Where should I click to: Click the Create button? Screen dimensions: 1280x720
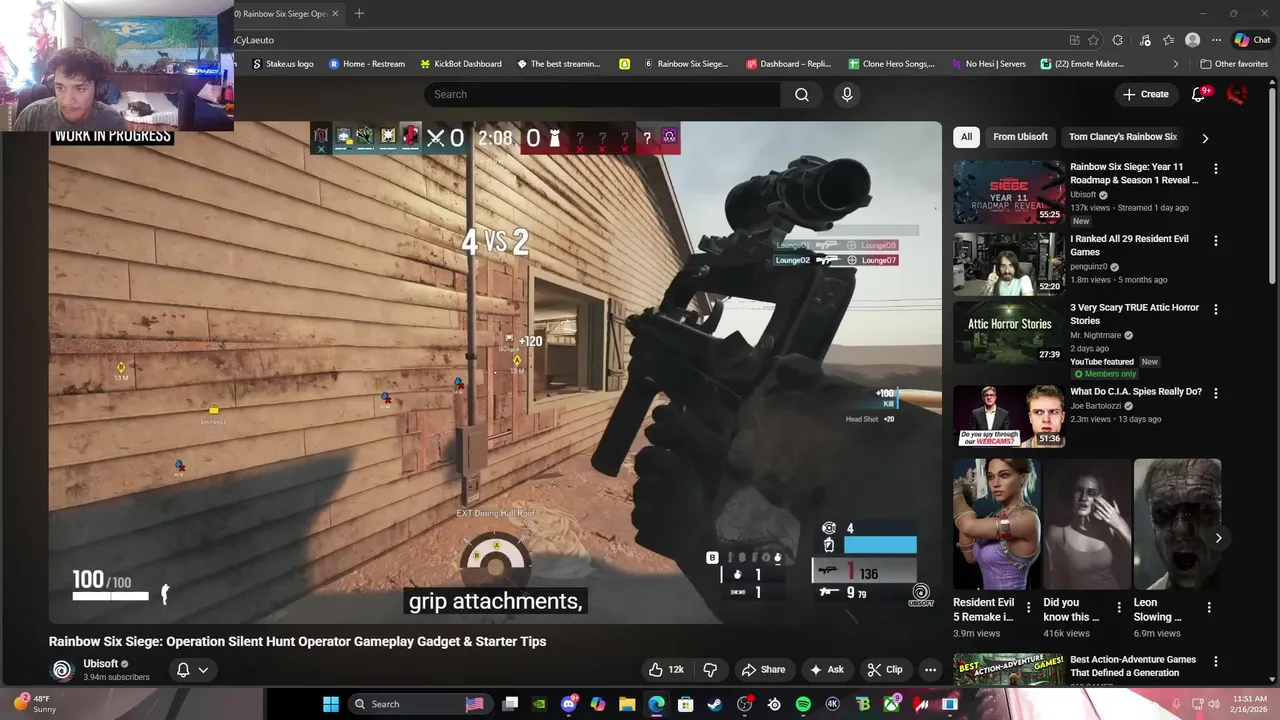pyautogui.click(x=1146, y=94)
